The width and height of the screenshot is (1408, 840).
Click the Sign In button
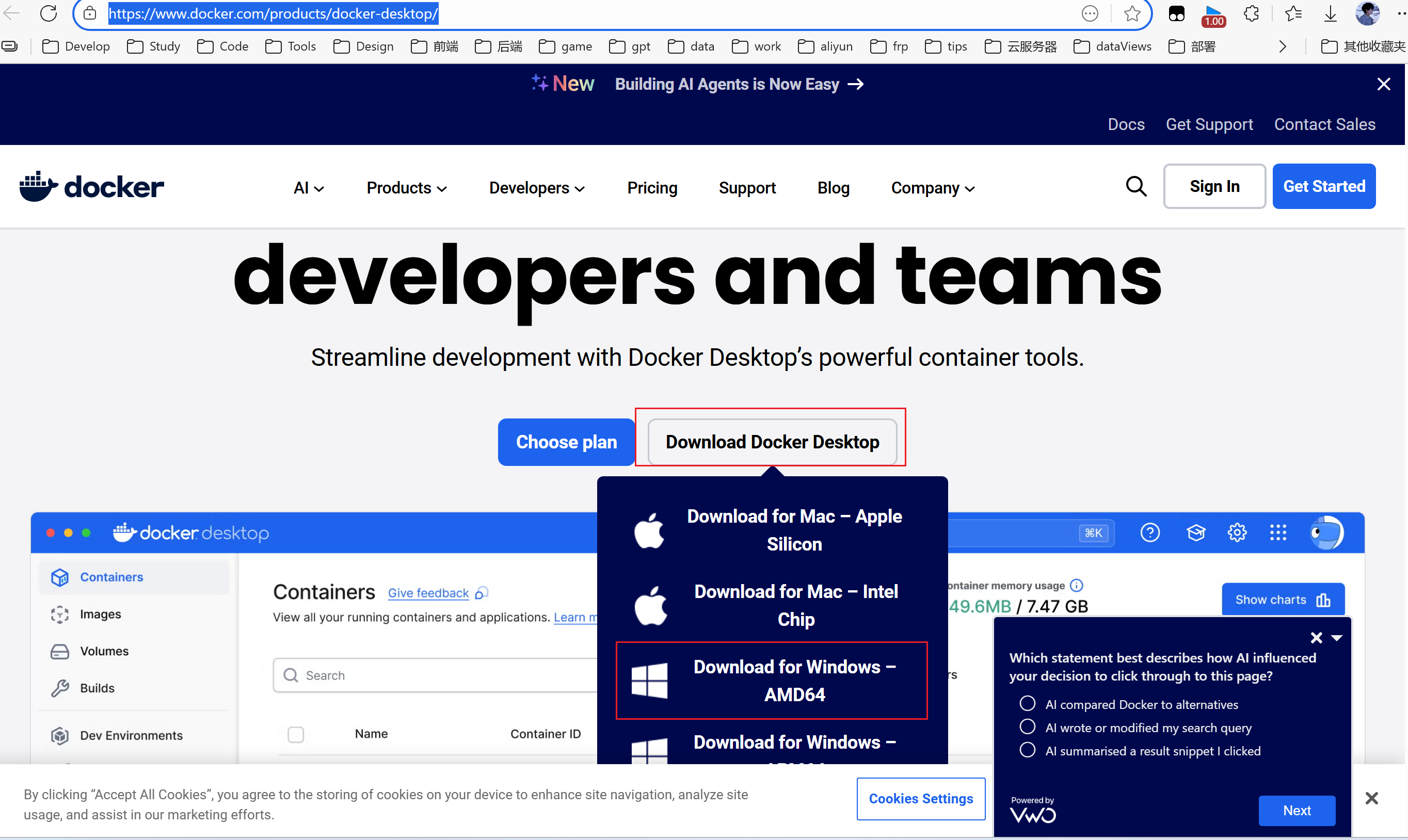[1214, 186]
